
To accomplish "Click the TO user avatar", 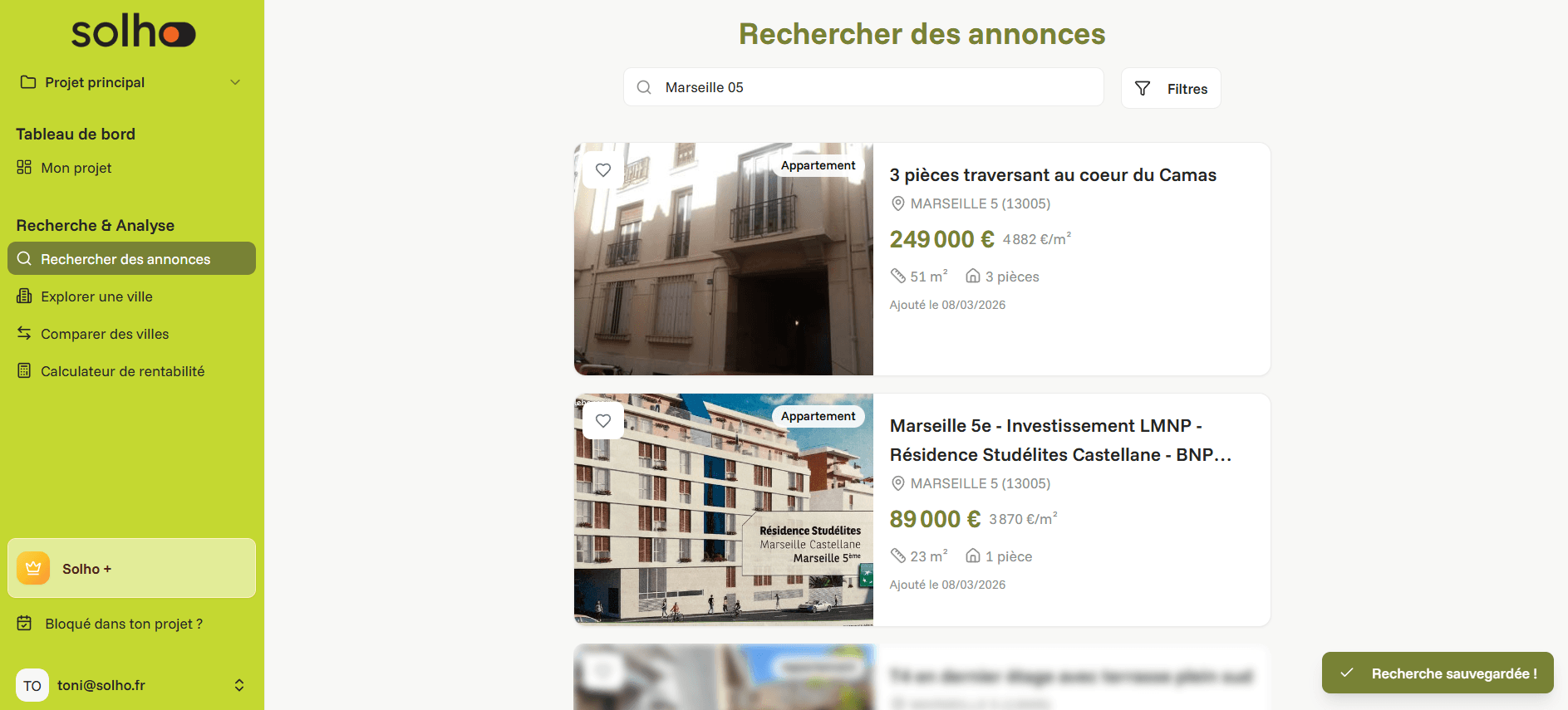I will [32, 685].
